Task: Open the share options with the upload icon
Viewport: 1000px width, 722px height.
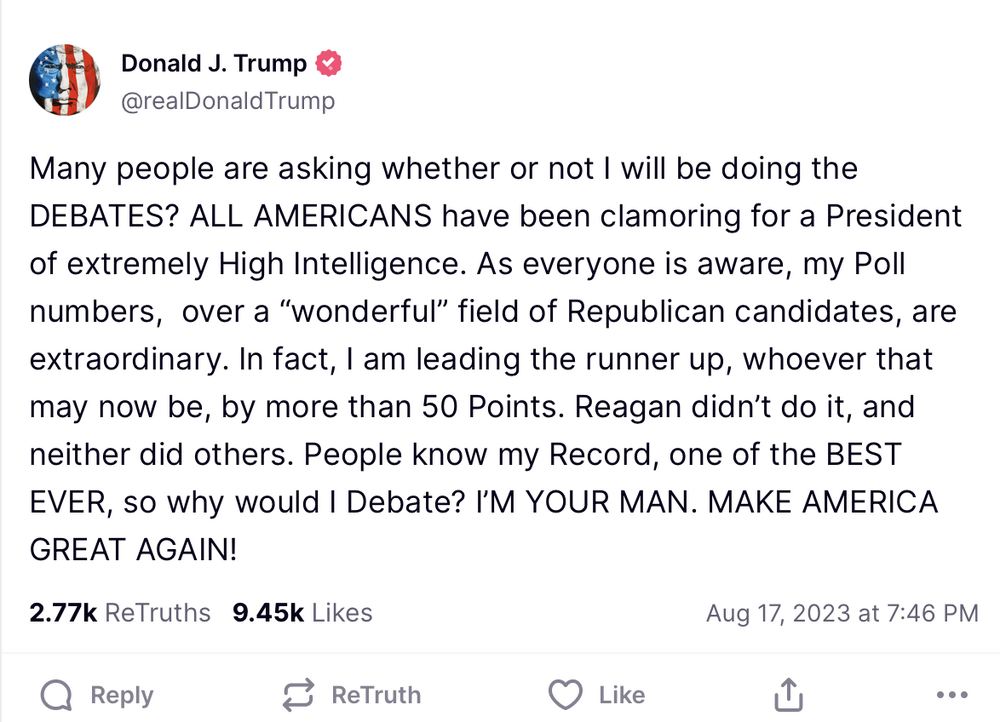Action: tap(789, 695)
